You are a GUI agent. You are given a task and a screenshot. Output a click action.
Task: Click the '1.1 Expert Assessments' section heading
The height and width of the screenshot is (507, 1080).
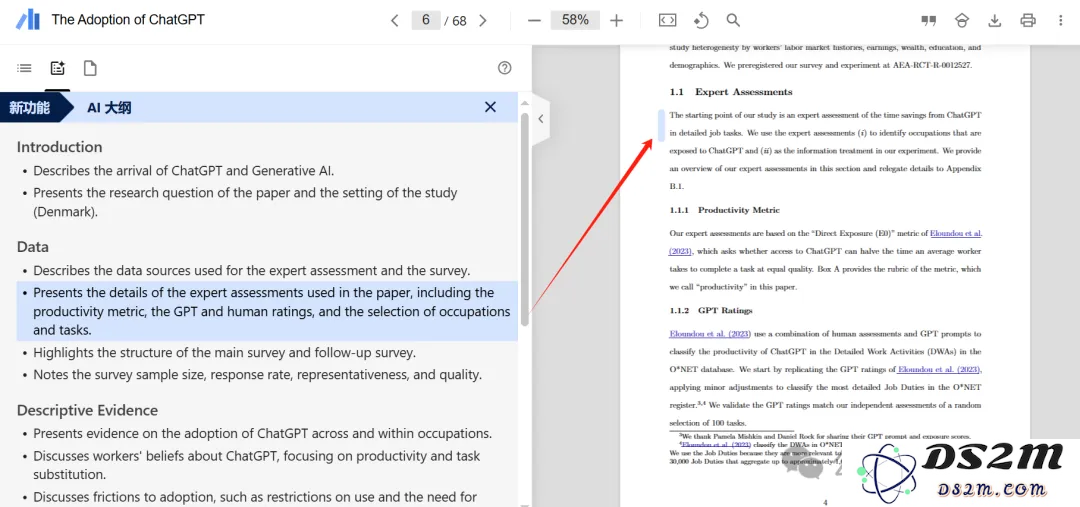[x=731, y=92]
